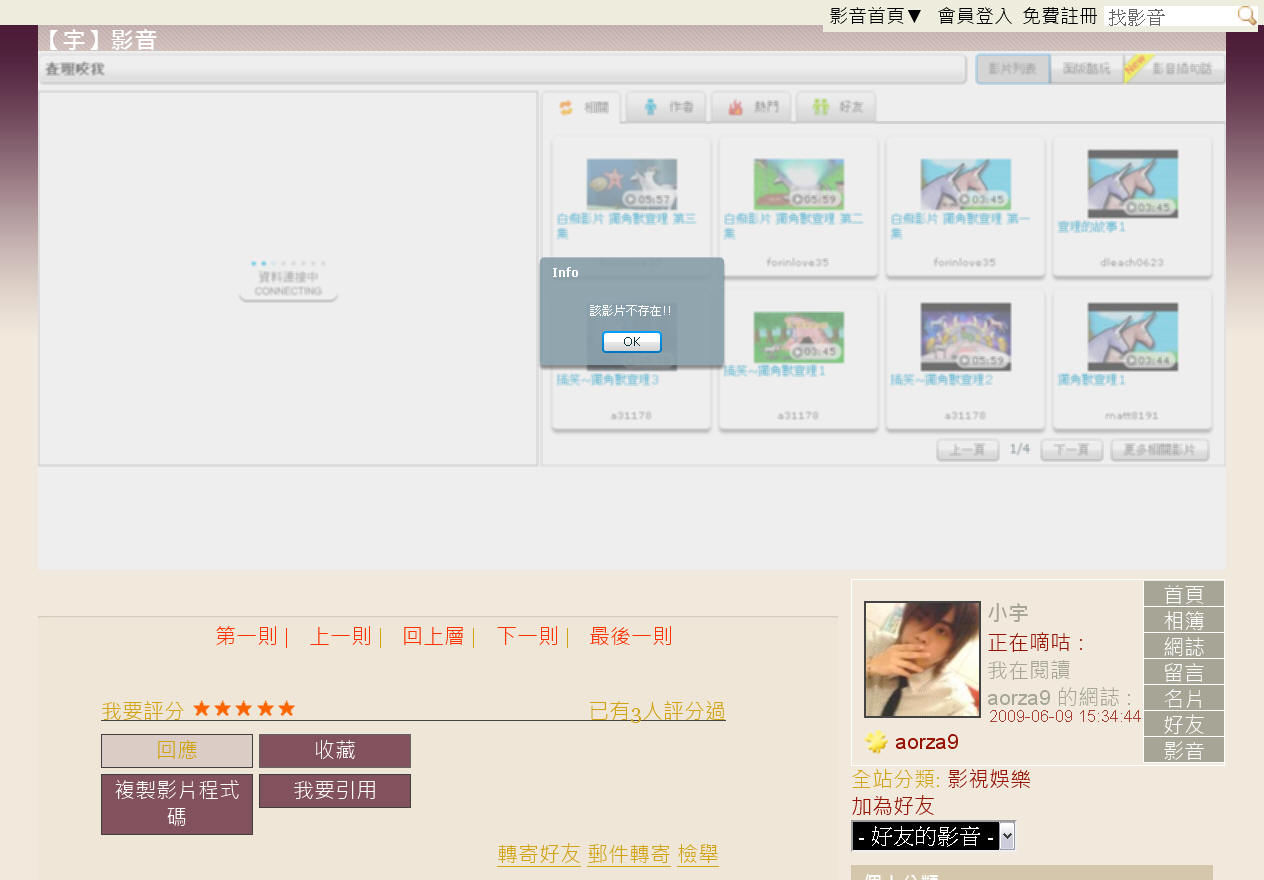
Task: Click the 收藏 favorite button
Action: (335, 751)
